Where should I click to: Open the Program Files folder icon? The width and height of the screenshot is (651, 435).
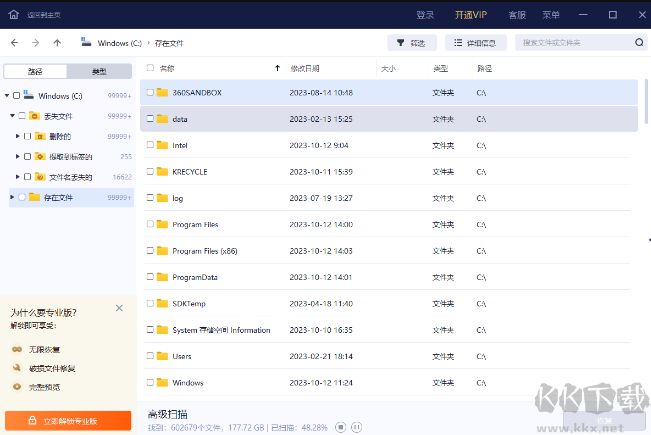tap(162, 224)
